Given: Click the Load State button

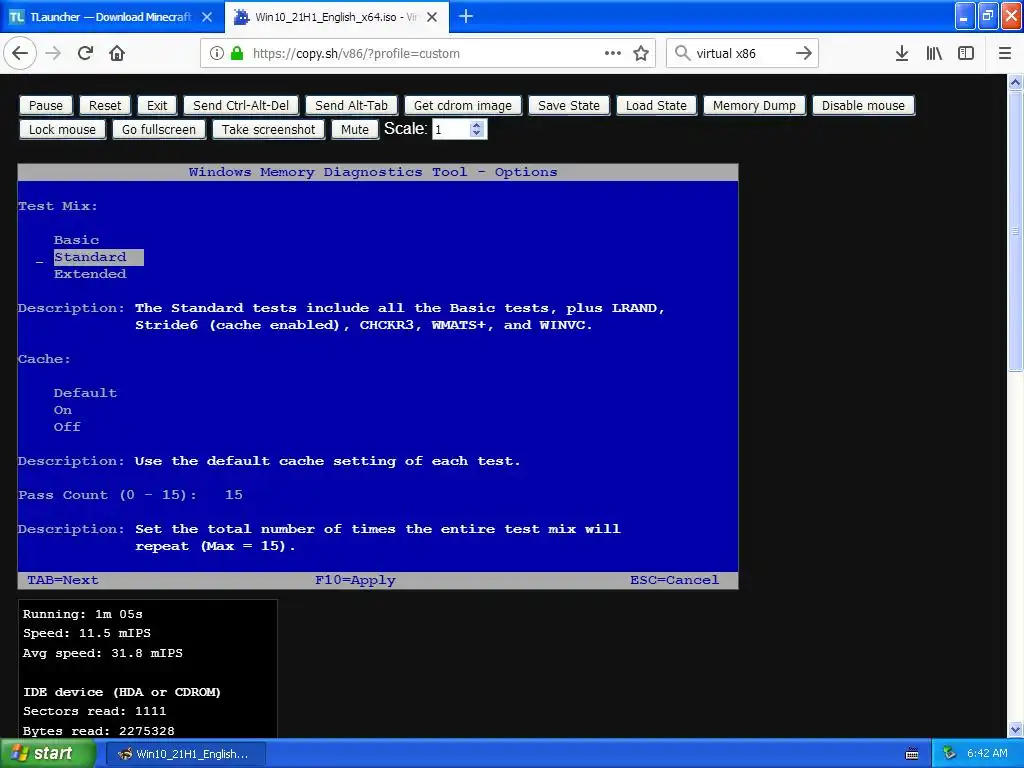Looking at the screenshot, I should point(656,106).
